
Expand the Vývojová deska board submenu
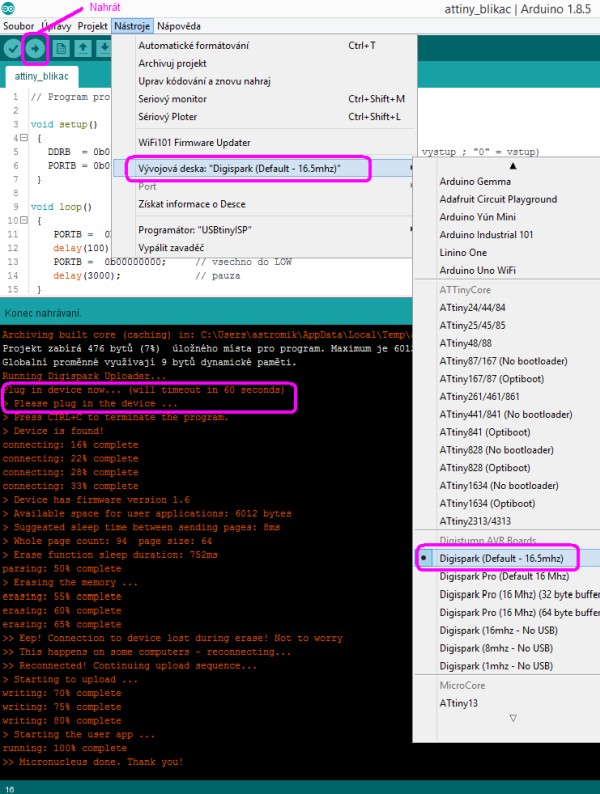click(x=263, y=169)
